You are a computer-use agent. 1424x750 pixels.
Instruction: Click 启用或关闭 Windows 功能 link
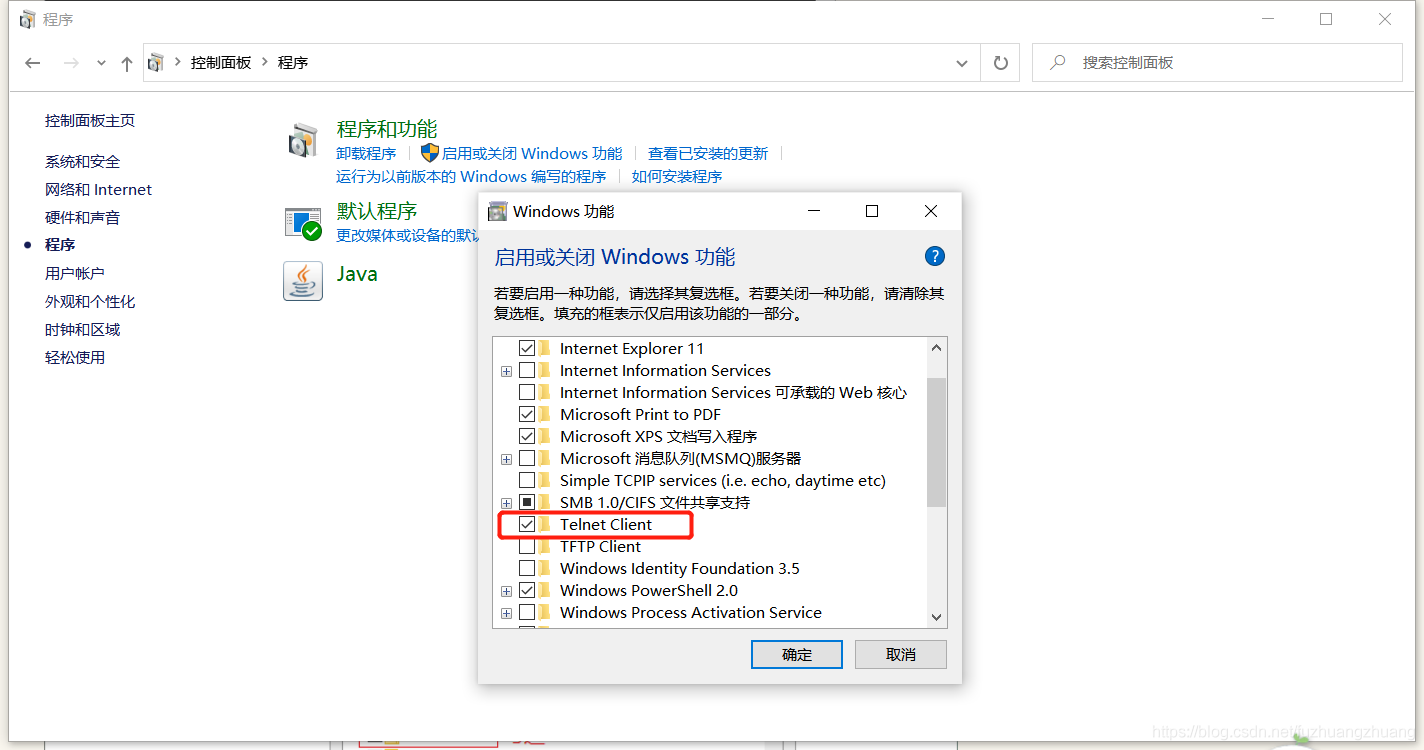(x=532, y=154)
